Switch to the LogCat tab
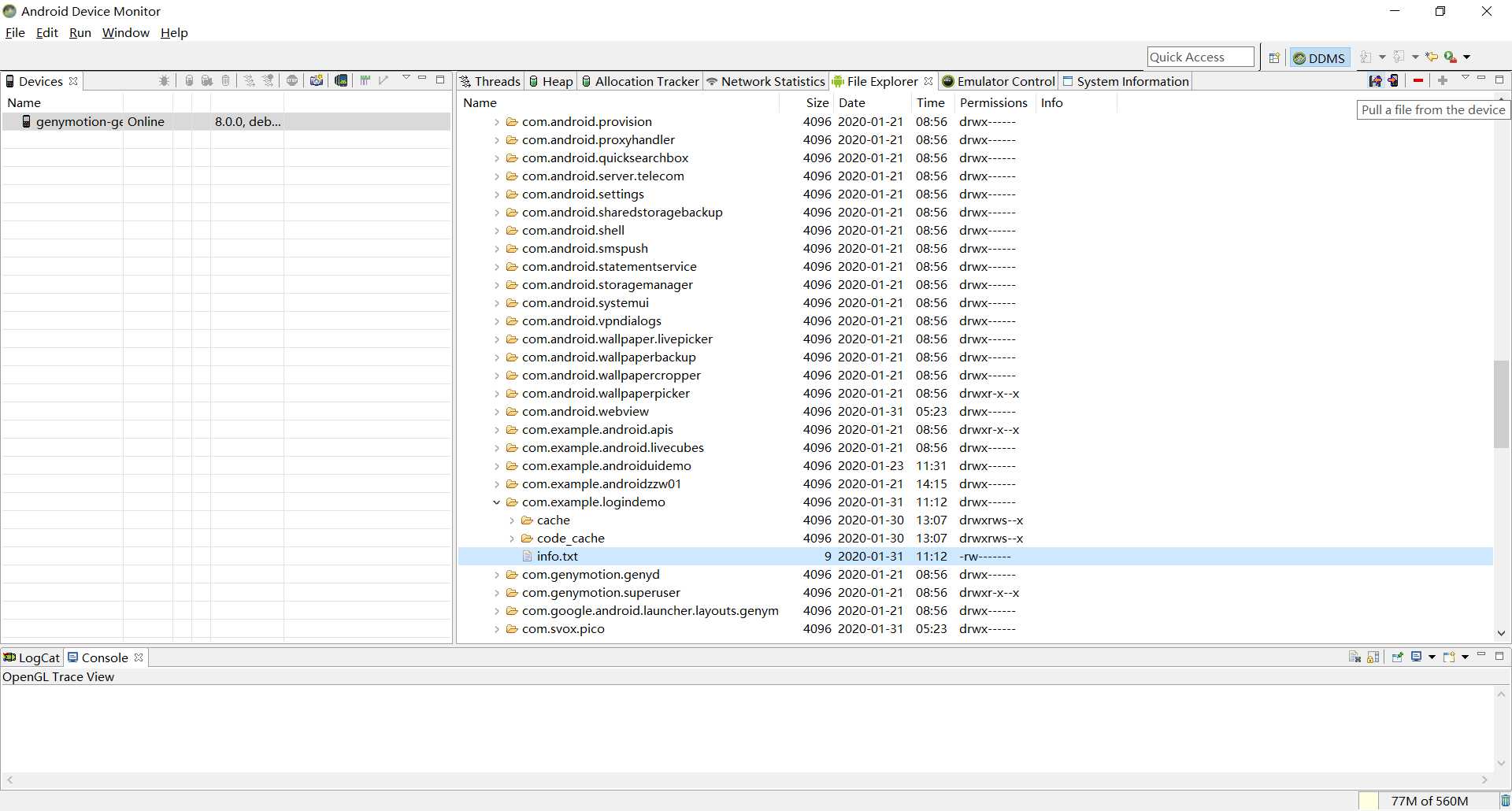1512x811 pixels. [x=31, y=657]
